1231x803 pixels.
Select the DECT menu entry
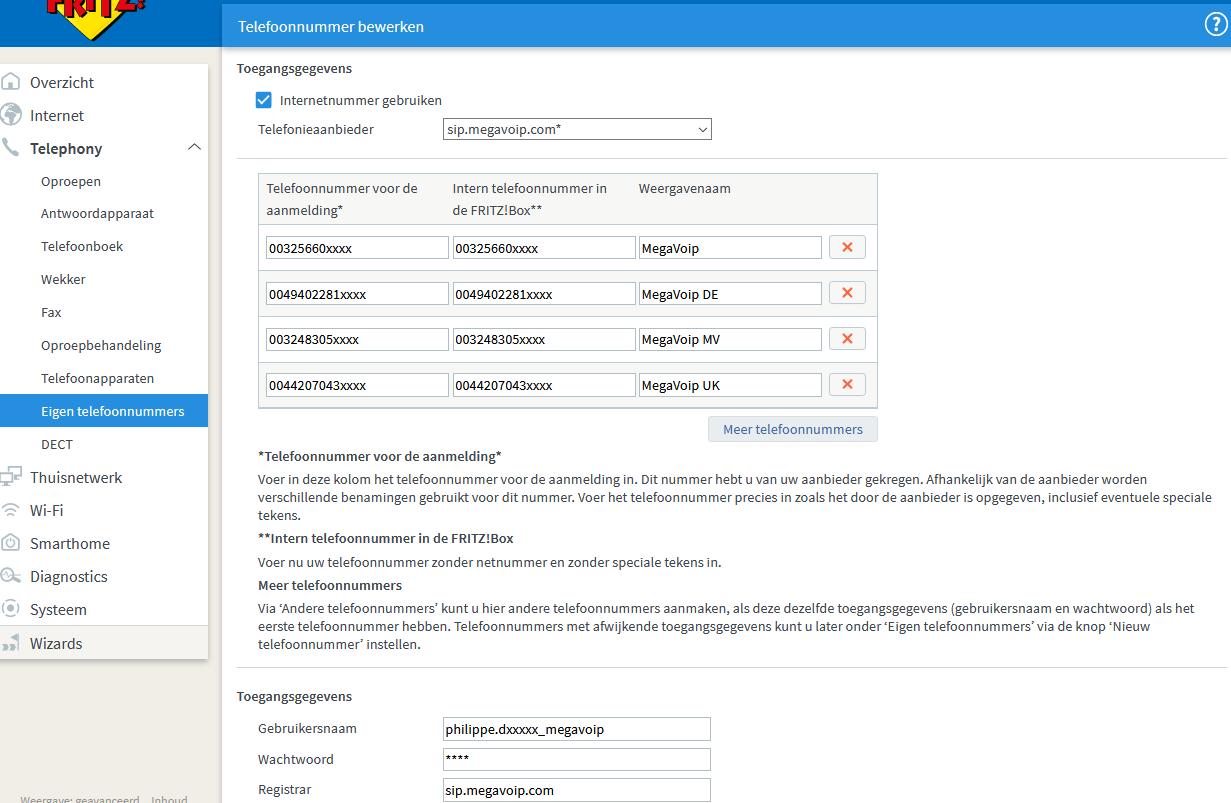pos(57,444)
